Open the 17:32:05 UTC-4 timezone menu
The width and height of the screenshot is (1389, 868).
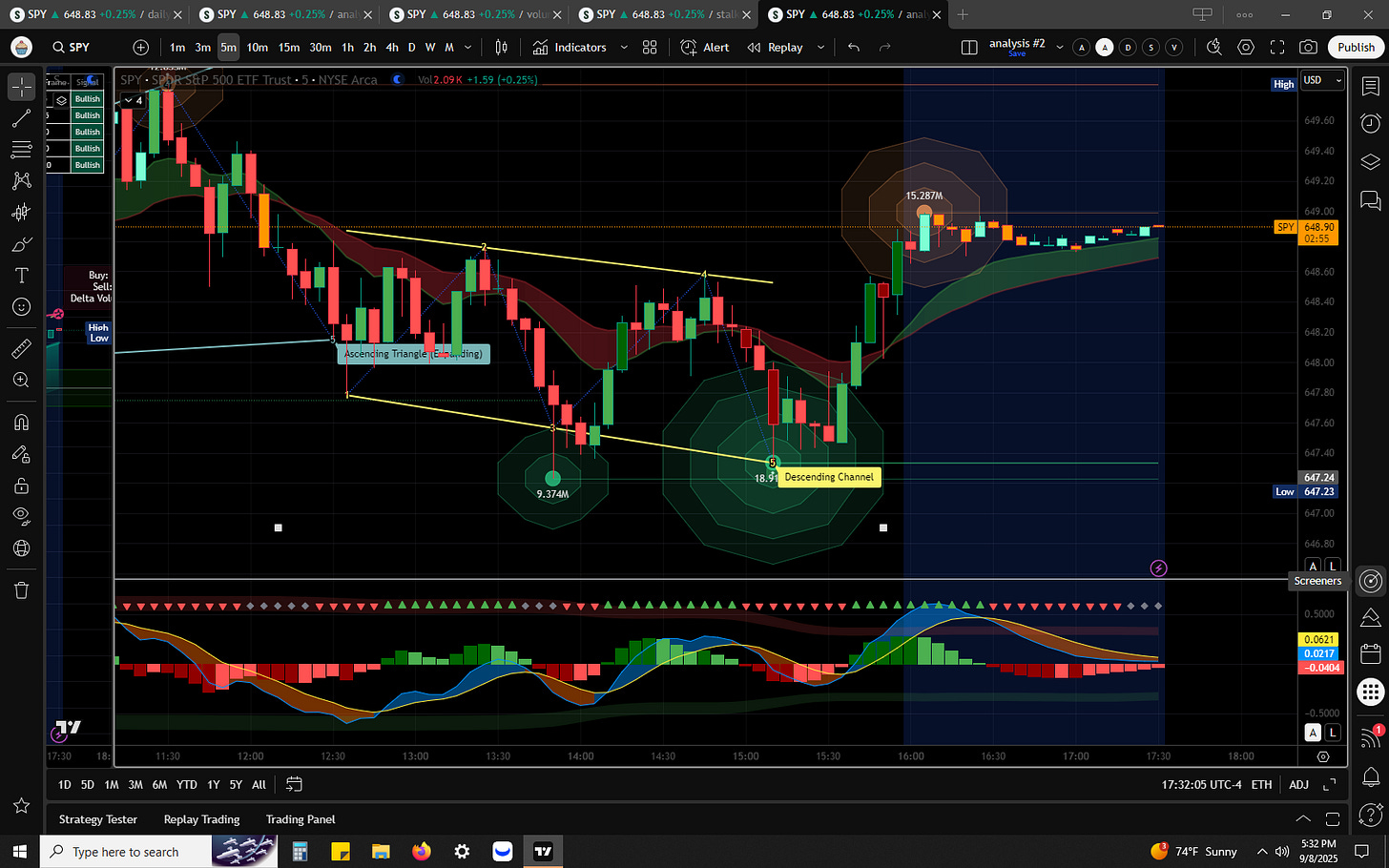1201,785
